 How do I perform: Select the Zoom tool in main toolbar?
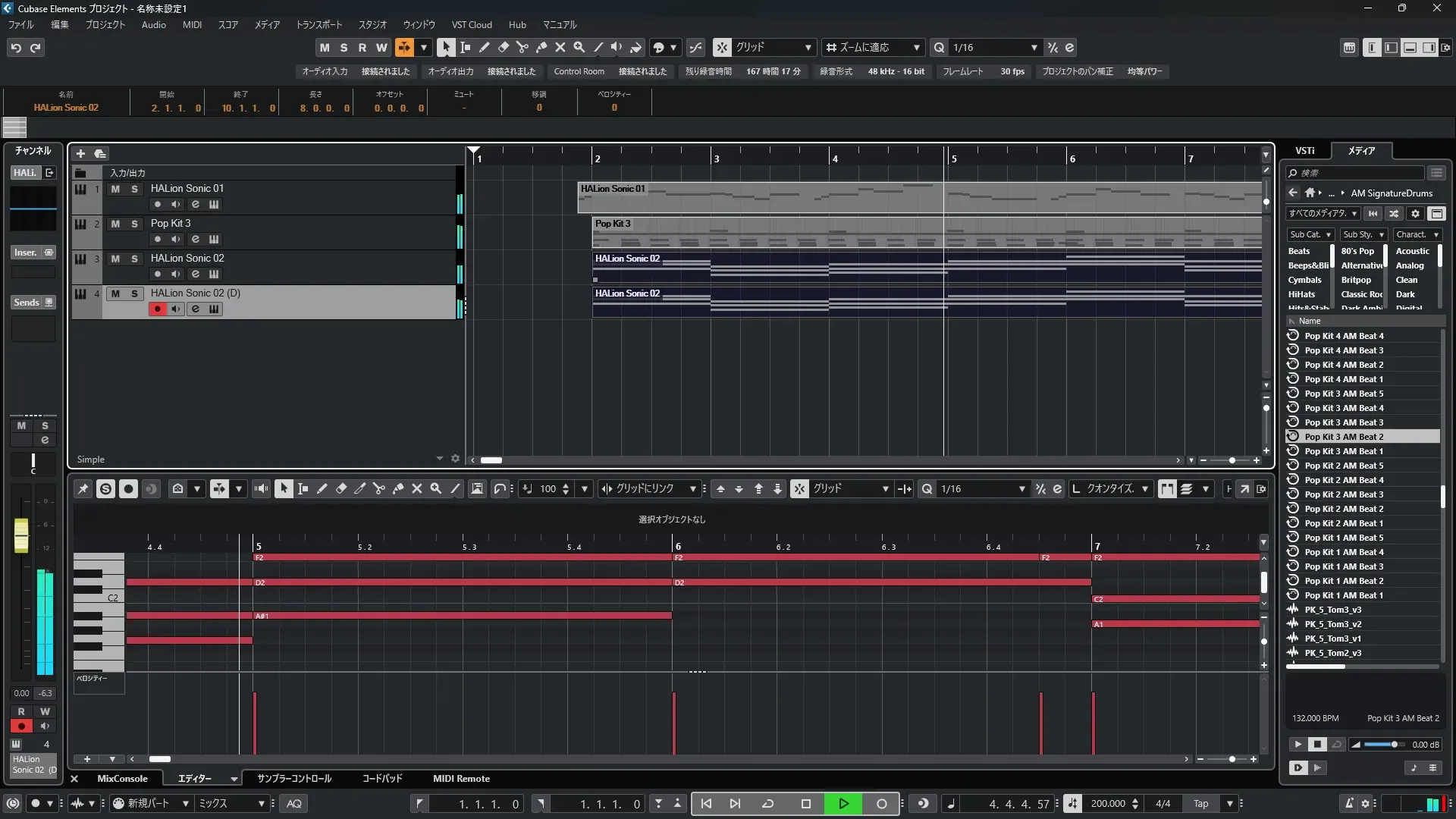coord(579,47)
